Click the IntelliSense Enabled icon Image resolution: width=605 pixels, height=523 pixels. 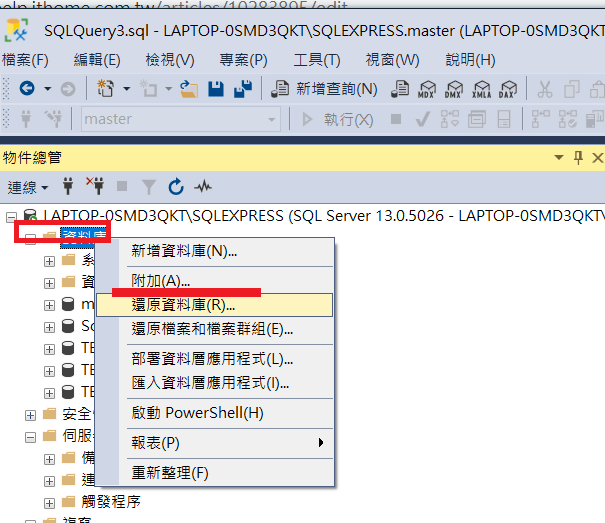point(504,119)
